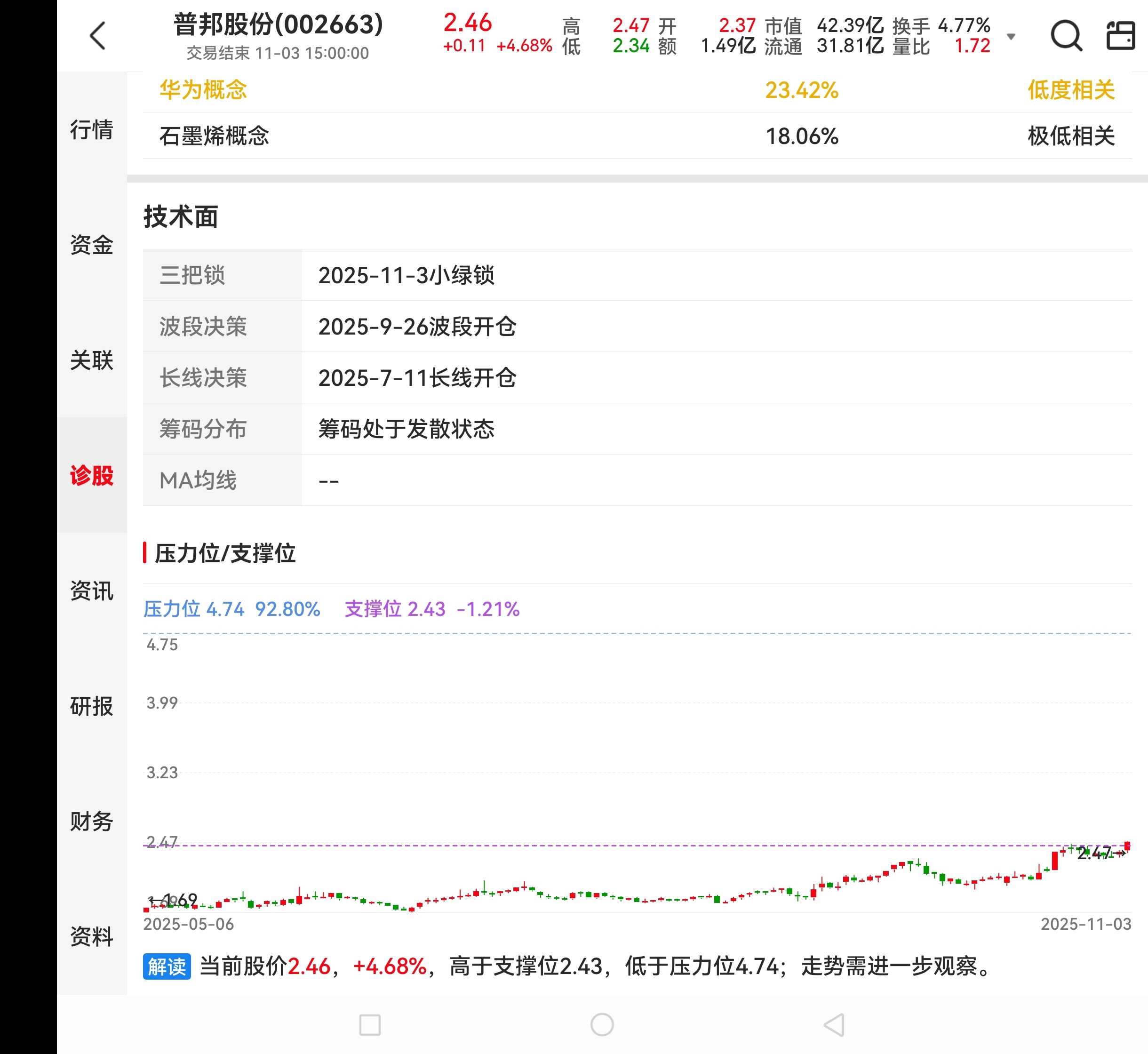Open the 研报 sidebar tab

point(91,706)
